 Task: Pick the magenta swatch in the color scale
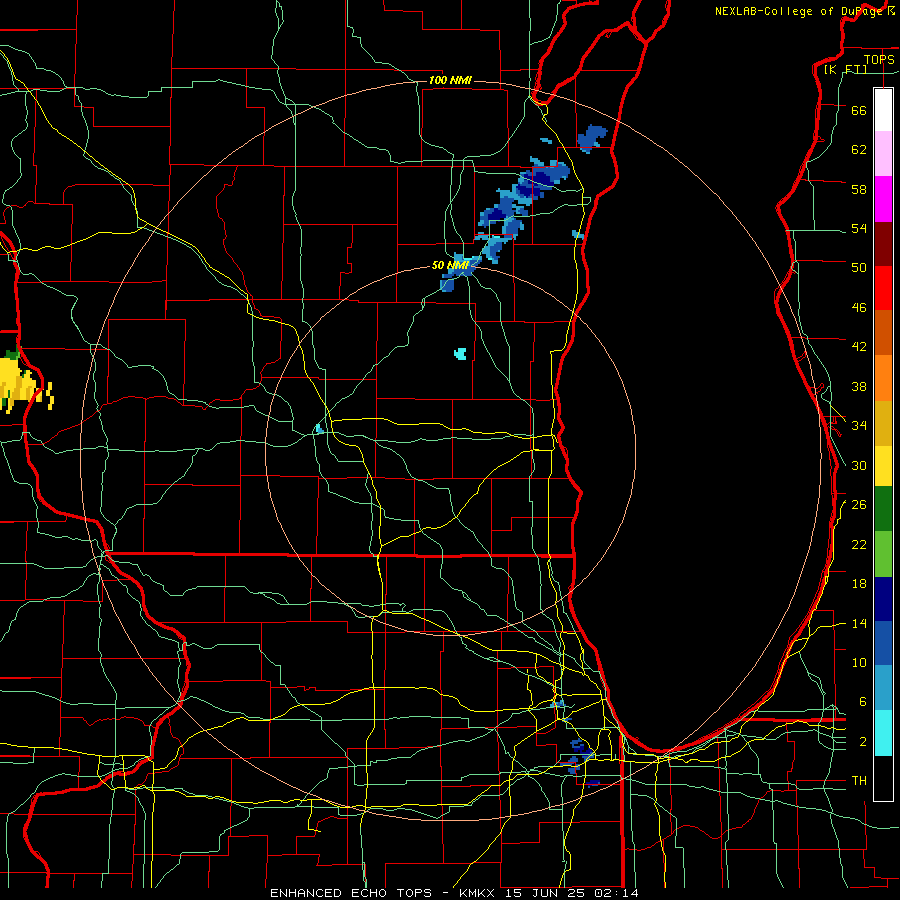[883, 199]
